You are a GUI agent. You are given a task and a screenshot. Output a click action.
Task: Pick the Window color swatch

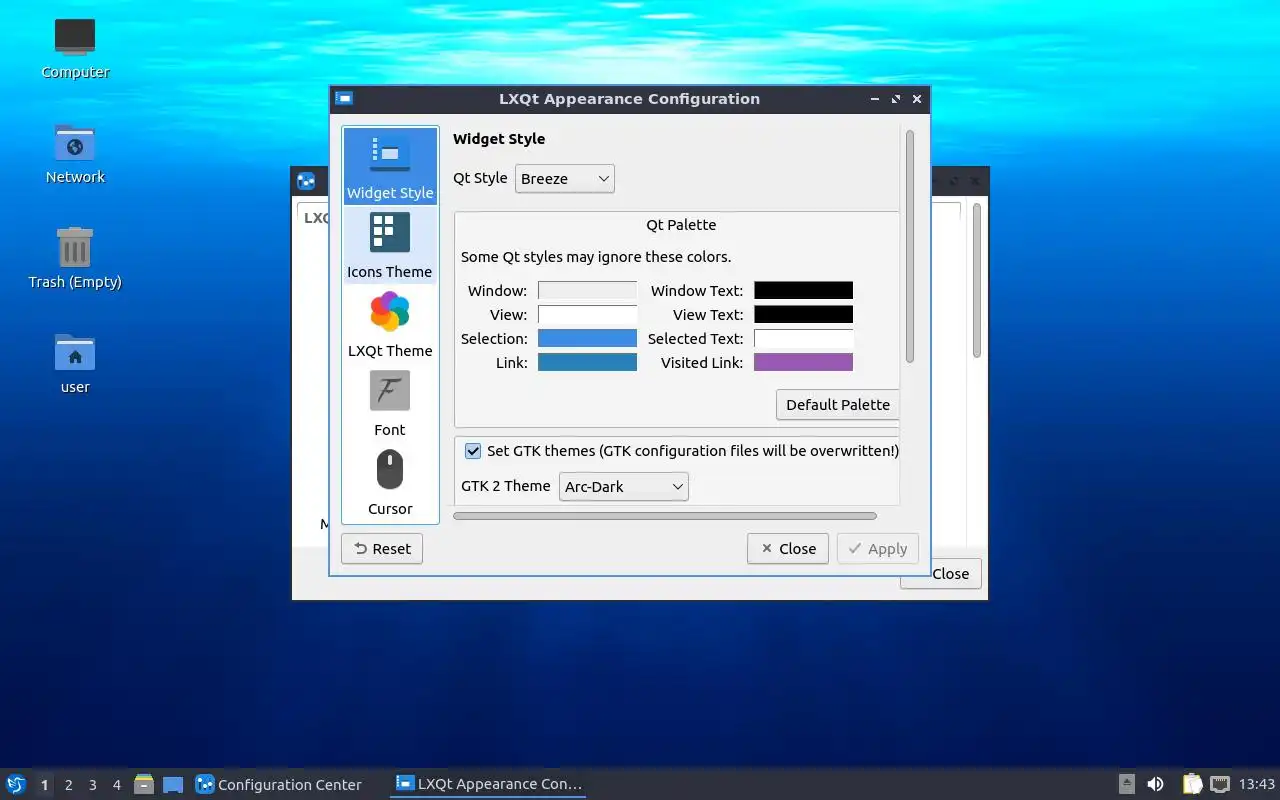point(588,291)
